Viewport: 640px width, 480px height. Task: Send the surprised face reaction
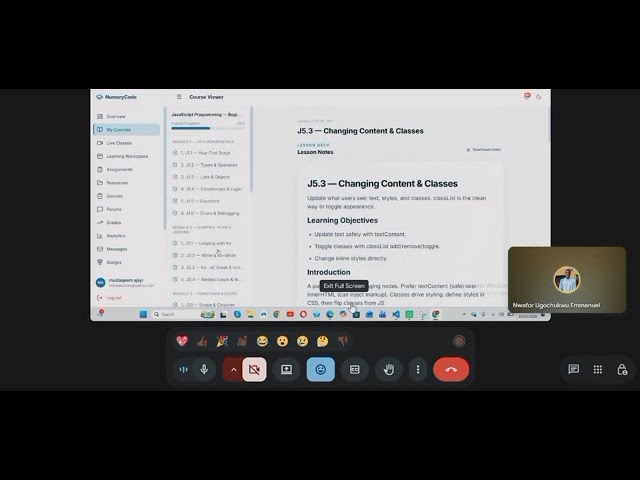coord(282,341)
